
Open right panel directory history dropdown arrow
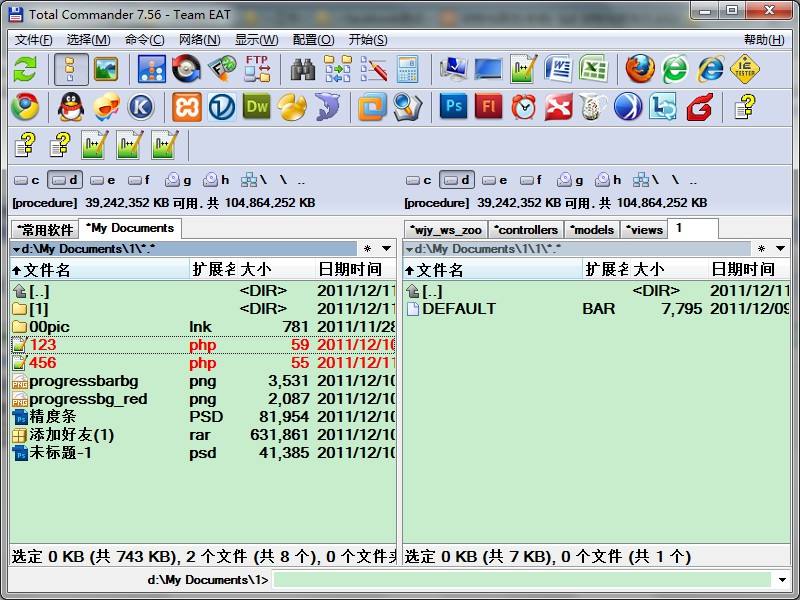pos(781,249)
